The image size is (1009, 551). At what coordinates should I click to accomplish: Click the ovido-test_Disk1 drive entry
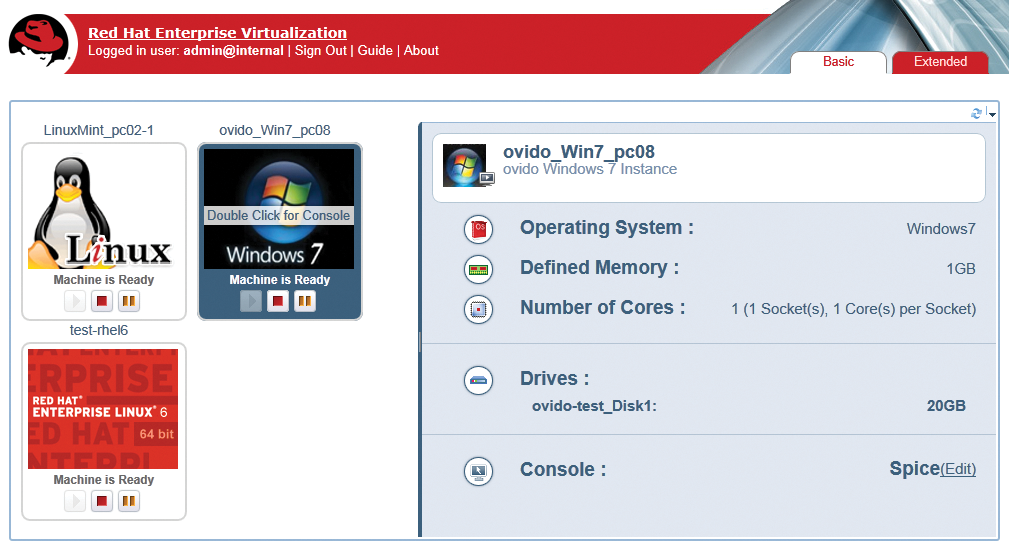(594, 406)
